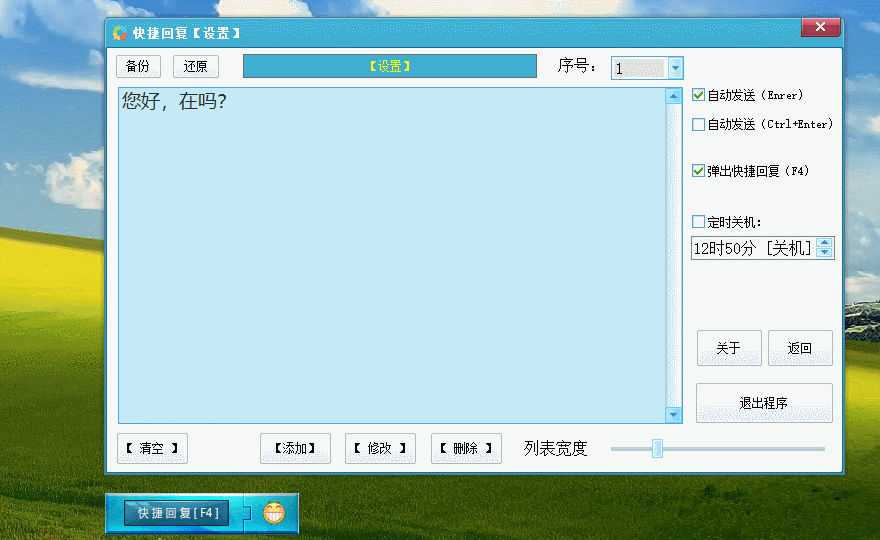Click the 列表宽度 slider handle
Image resolution: width=880 pixels, height=540 pixels.
pyautogui.click(x=657, y=449)
